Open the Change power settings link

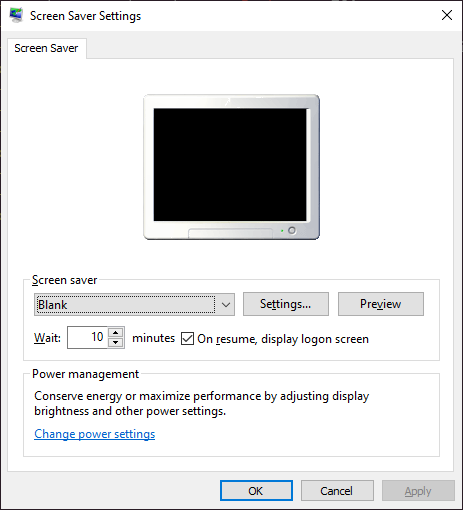point(95,434)
